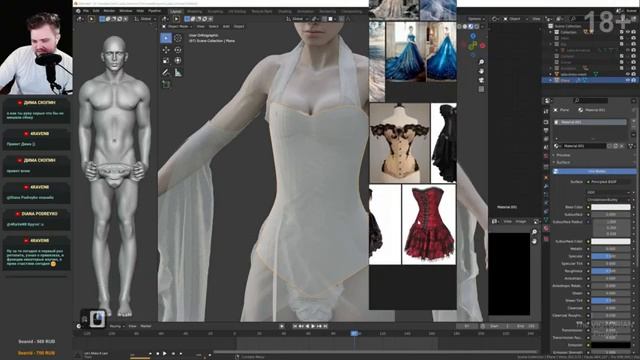Switch perspective/orthographic grid gizmo in right viewport

[x=482, y=89]
